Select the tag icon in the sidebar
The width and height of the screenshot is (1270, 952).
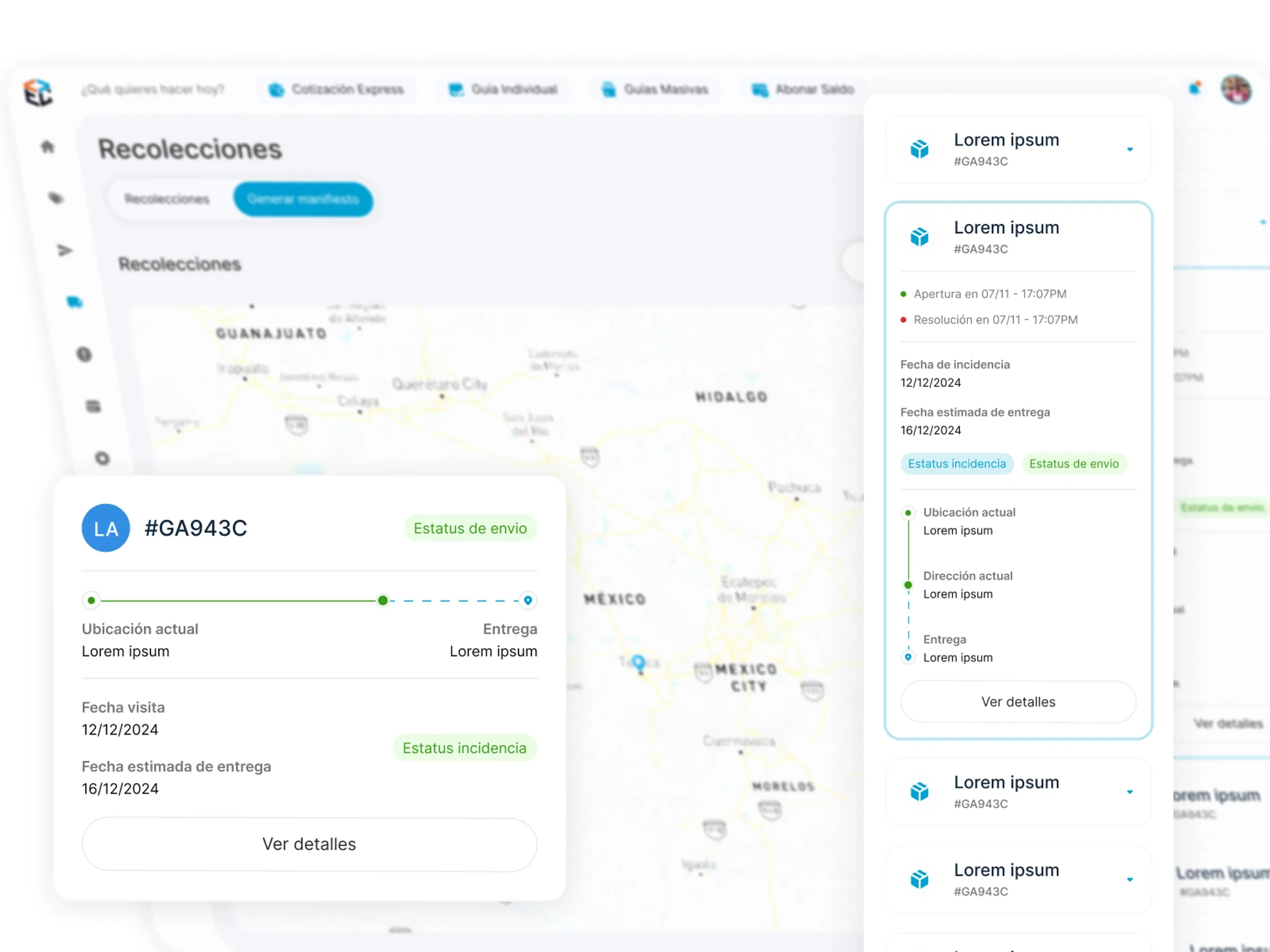tap(56, 198)
